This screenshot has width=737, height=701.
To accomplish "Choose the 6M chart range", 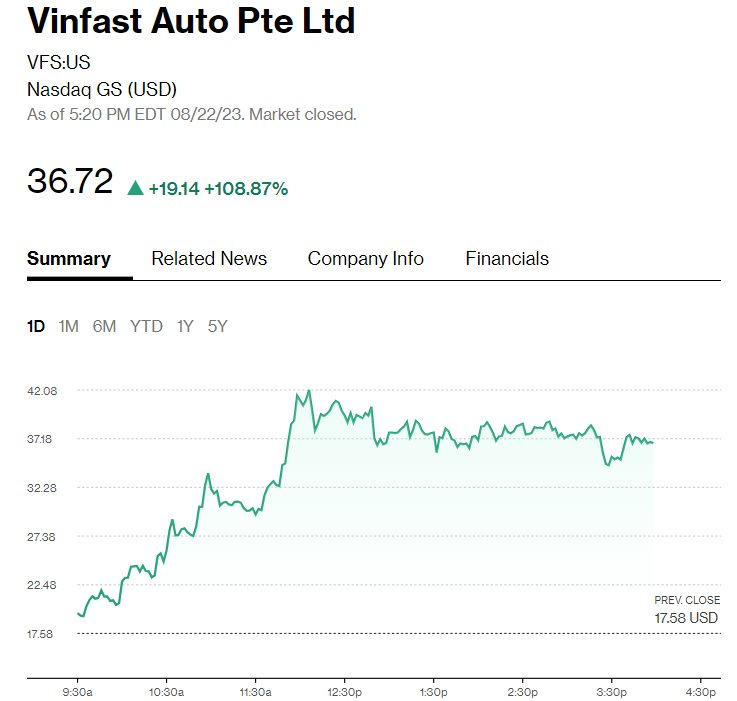I will click(104, 326).
